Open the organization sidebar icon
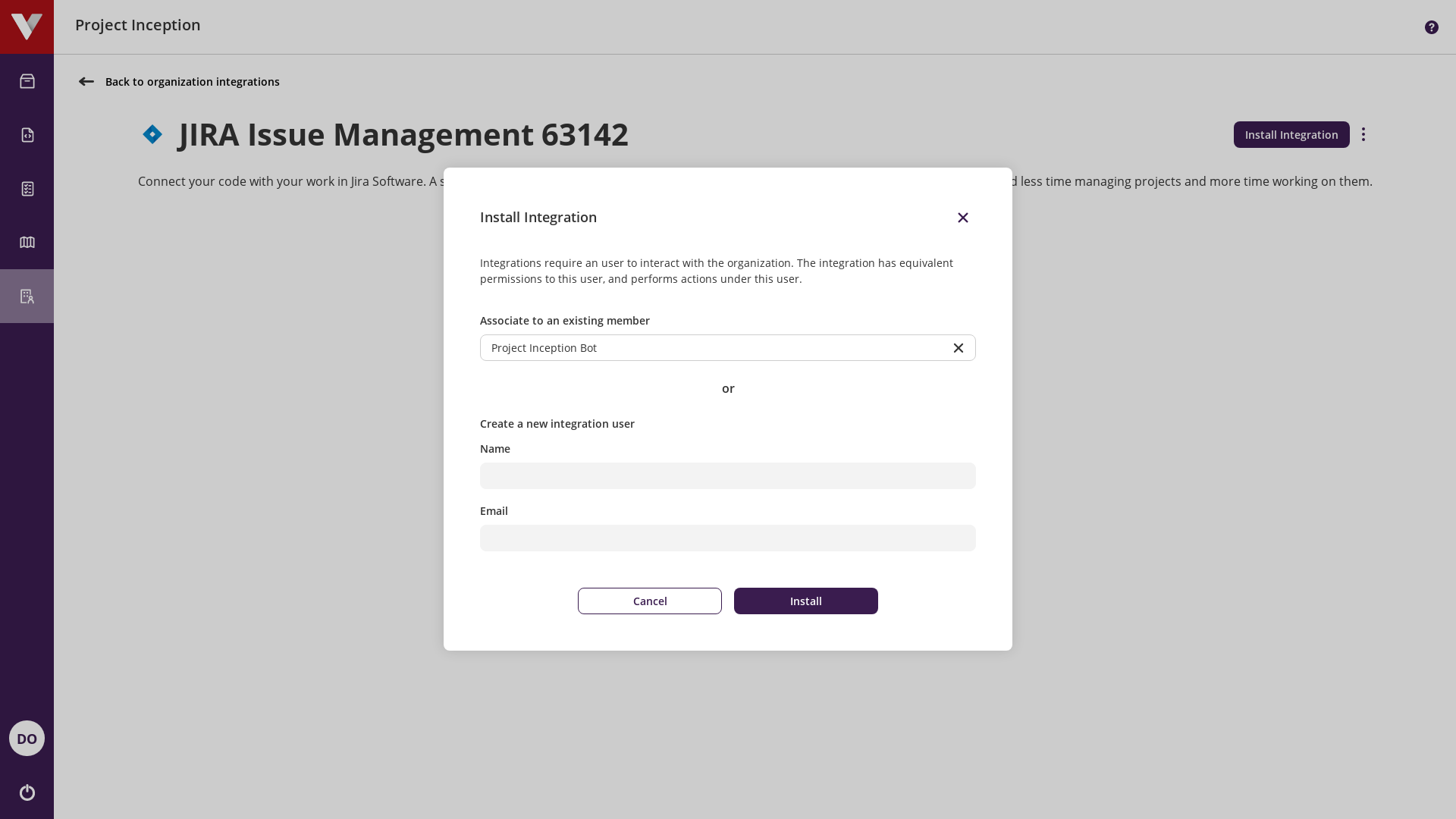 pyautogui.click(x=27, y=297)
